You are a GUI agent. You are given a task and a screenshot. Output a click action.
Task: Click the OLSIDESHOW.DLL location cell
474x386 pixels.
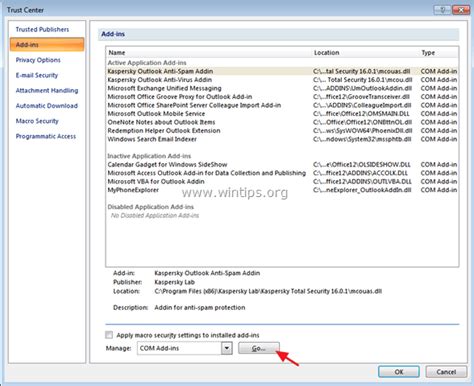tap(362, 165)
